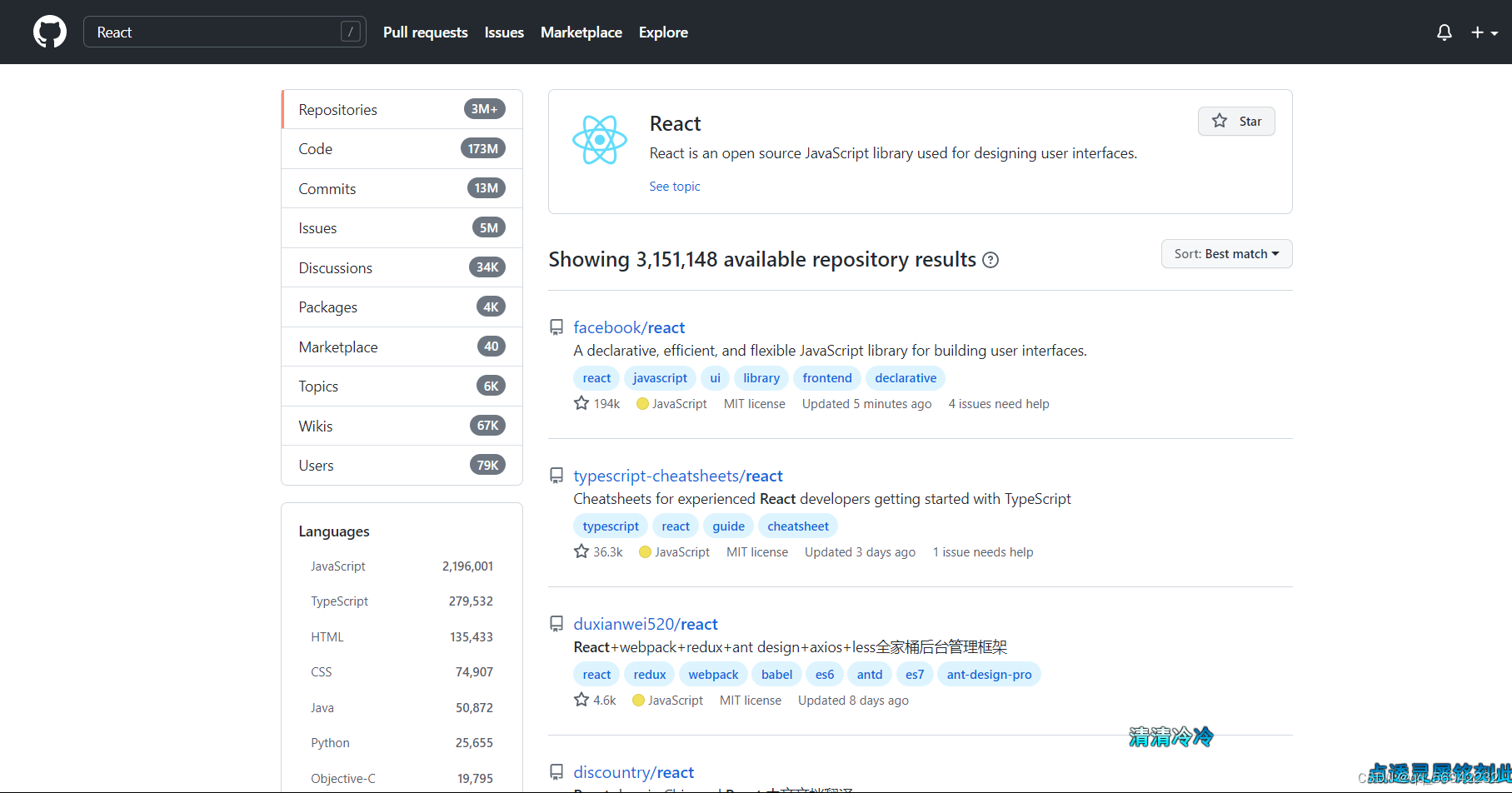Click the repo icon next to facebook/react
The width and height of the screenshot is (1512, 793).
[x=556, y=327]
